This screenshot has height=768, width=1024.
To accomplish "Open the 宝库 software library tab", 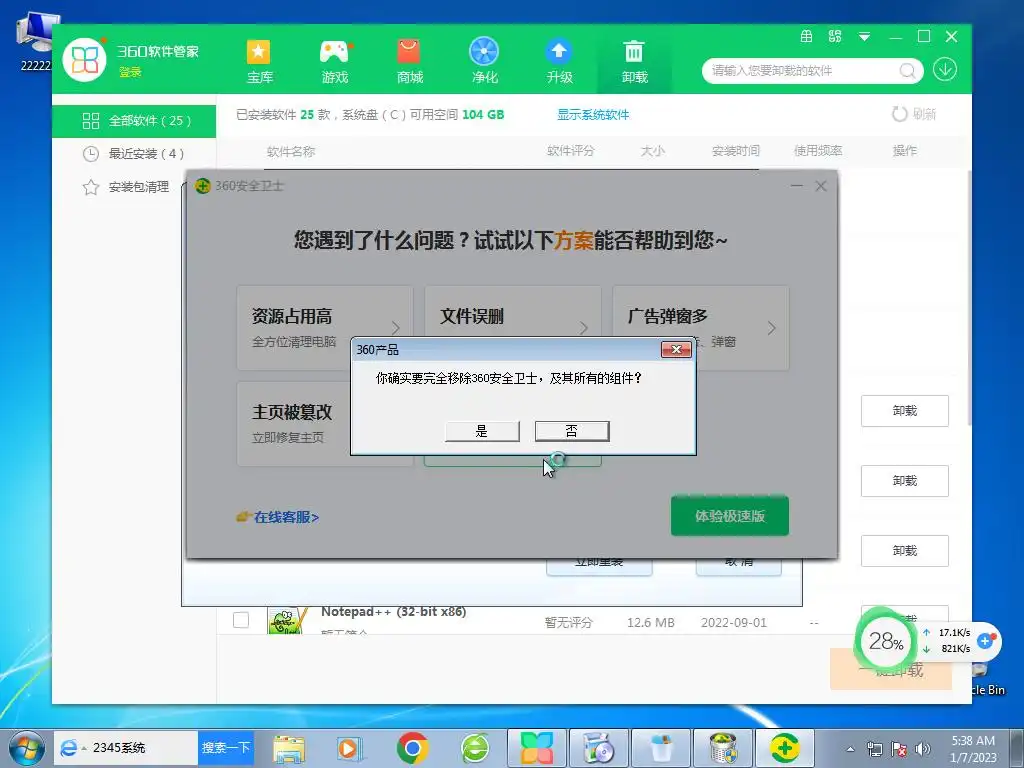I will [259, 61].
